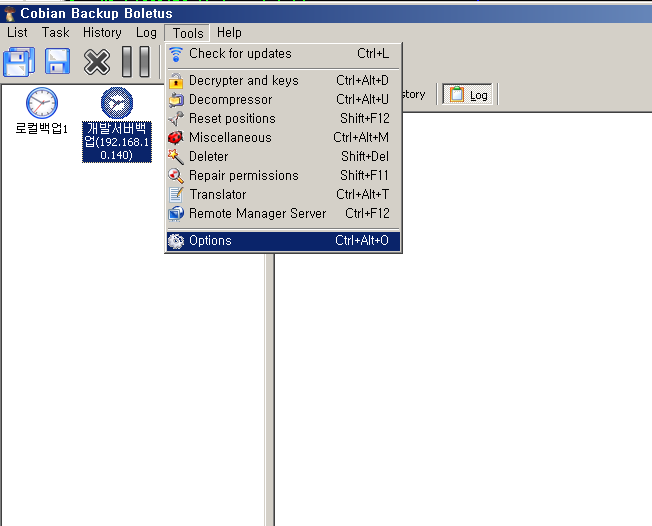Click the Check for updates wifi icon
This screenshot has width=652, height=526.
[176, 54]
